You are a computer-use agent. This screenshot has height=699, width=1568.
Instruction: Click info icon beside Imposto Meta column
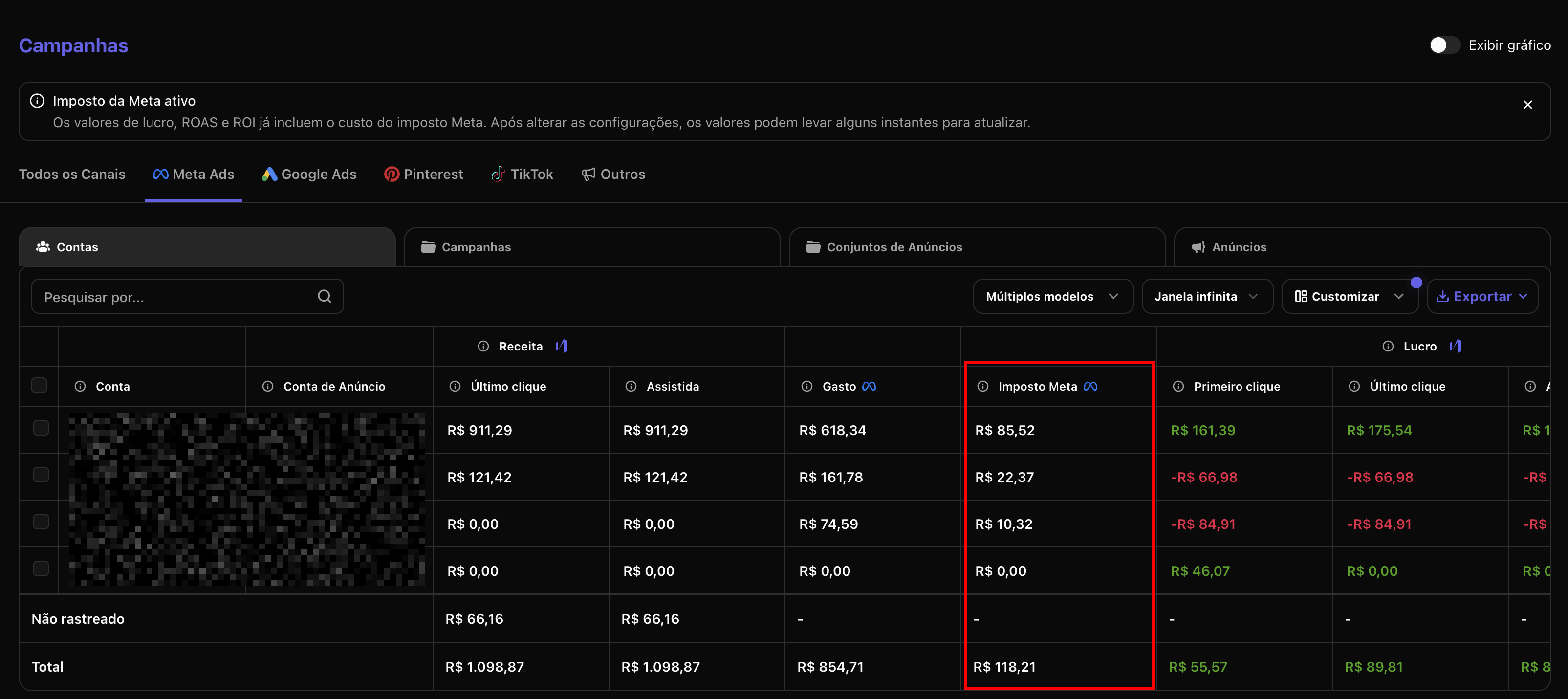coord(982,386)
